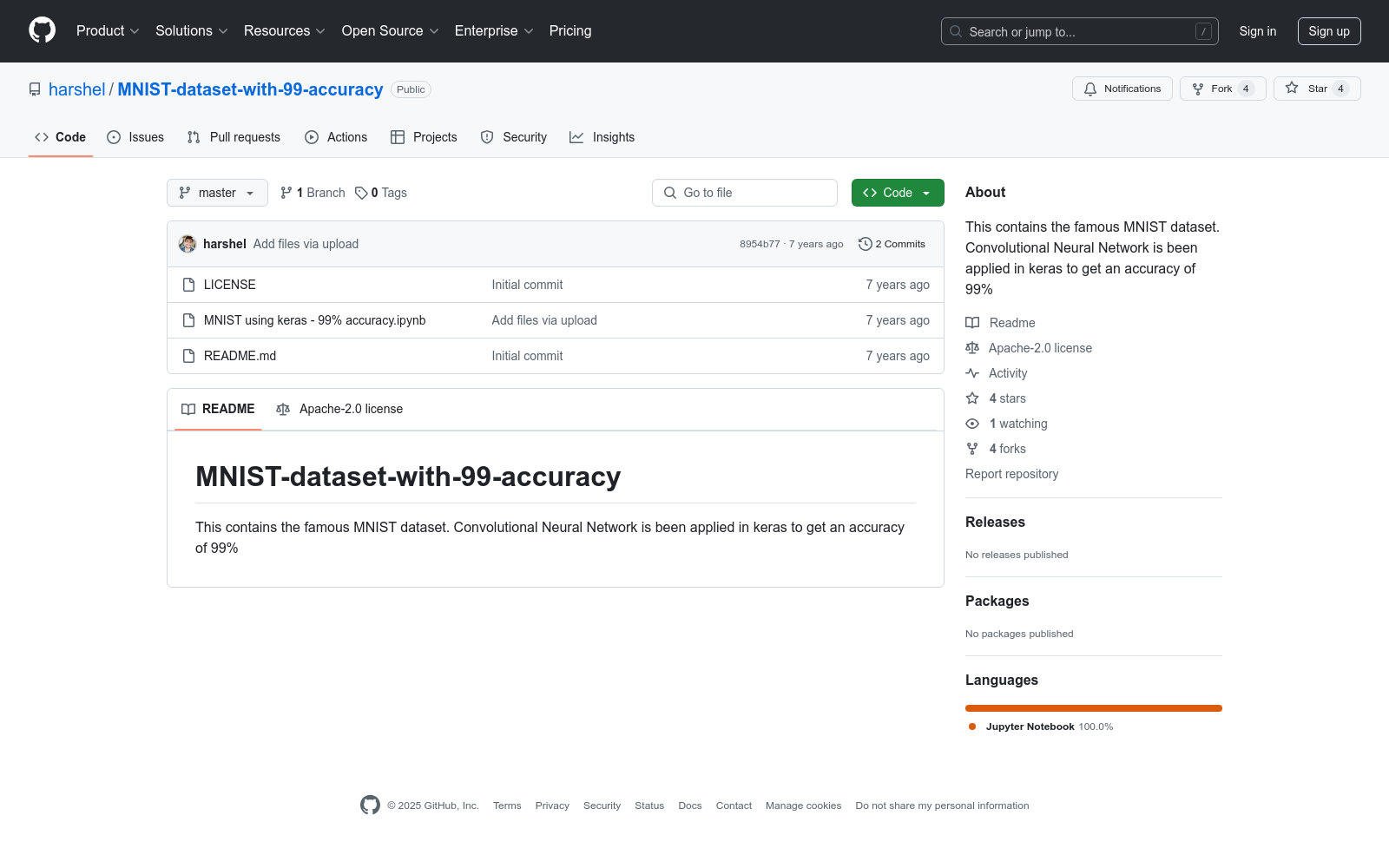Click commit hash 8954b77
Screen dimensions: 1389x868
click(760, 244)
